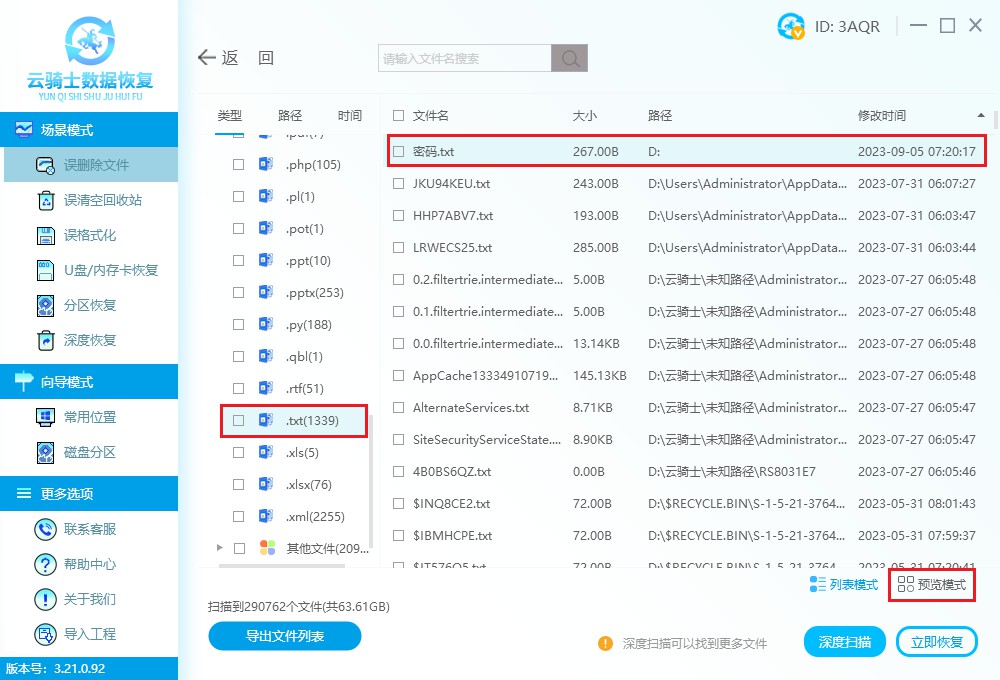Click the 向导模式 signpost icon
Image resolution: width=1000 pixels, height=680 pixels.
pyautogui.click(x=24, y=381)
